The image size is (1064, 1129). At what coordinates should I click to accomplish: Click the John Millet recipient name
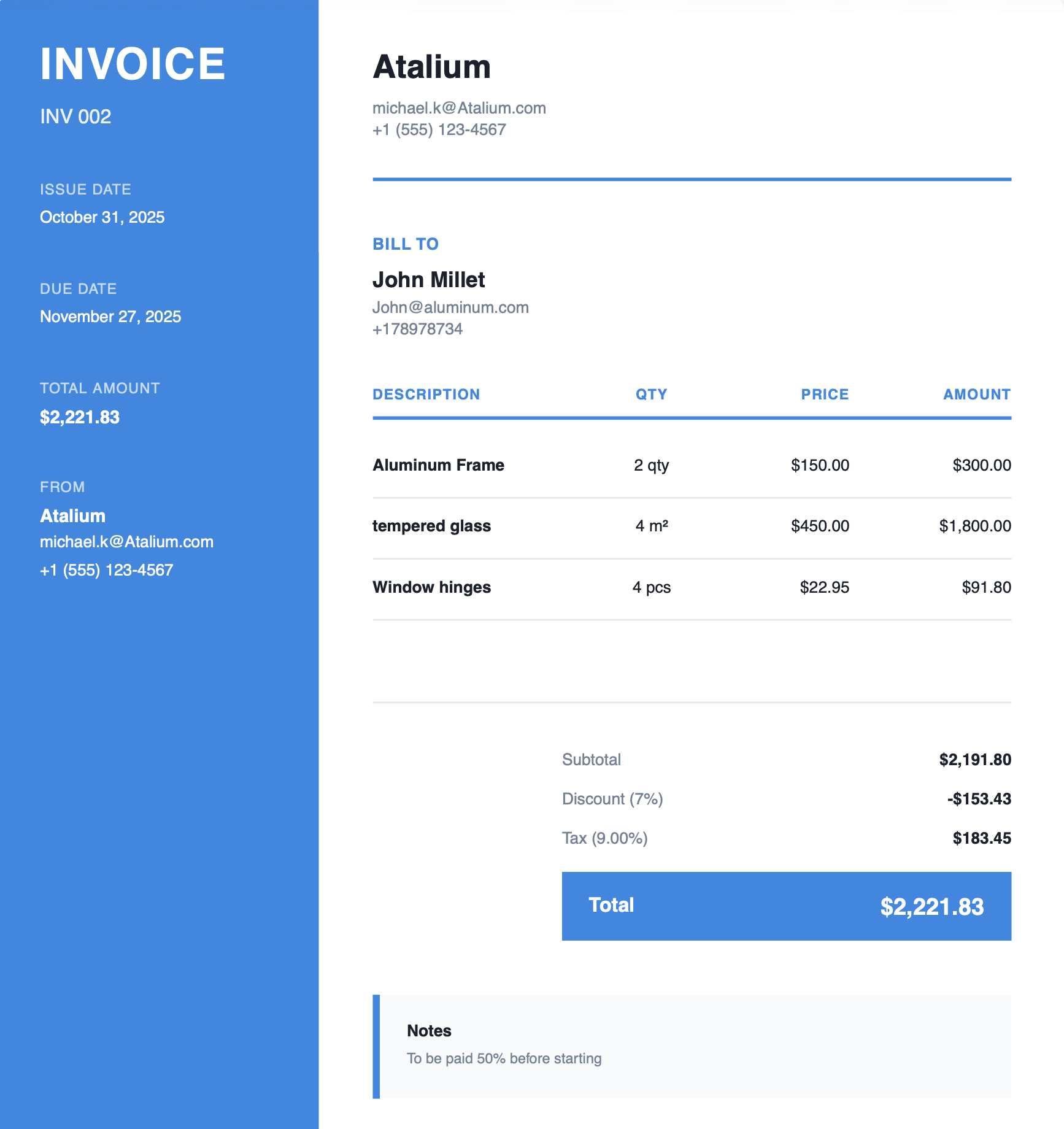point(429,279)
